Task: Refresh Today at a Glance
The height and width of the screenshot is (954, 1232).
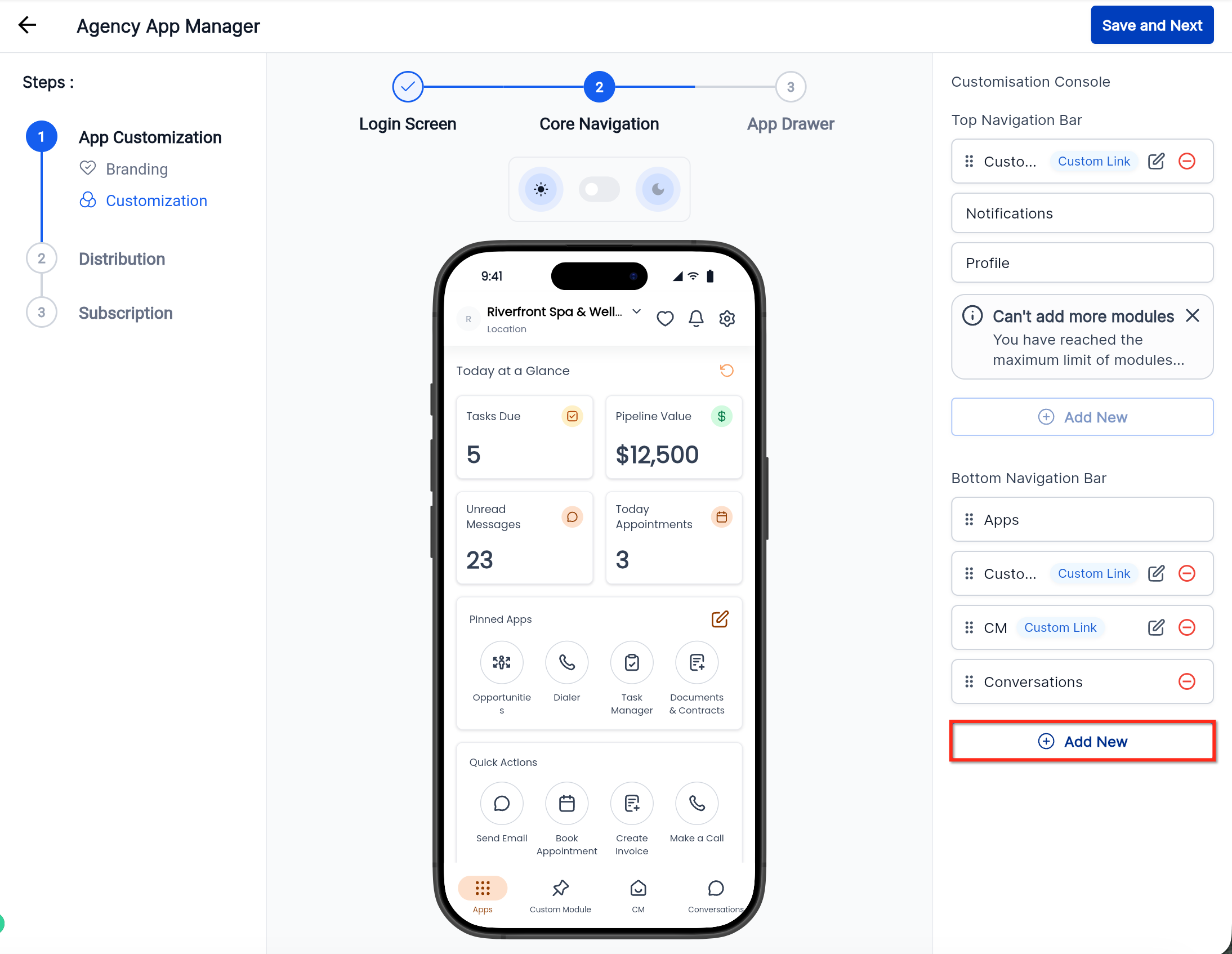Action: coord(726,371)
